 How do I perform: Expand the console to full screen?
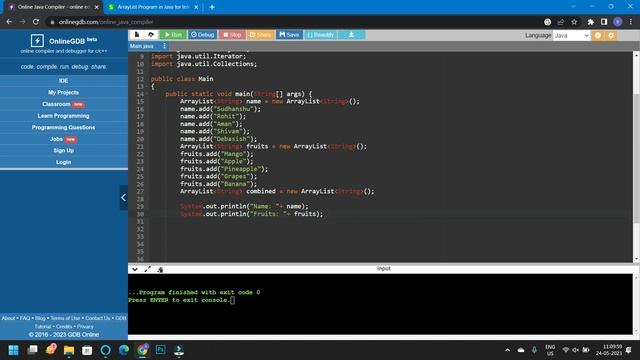[147, 269]
